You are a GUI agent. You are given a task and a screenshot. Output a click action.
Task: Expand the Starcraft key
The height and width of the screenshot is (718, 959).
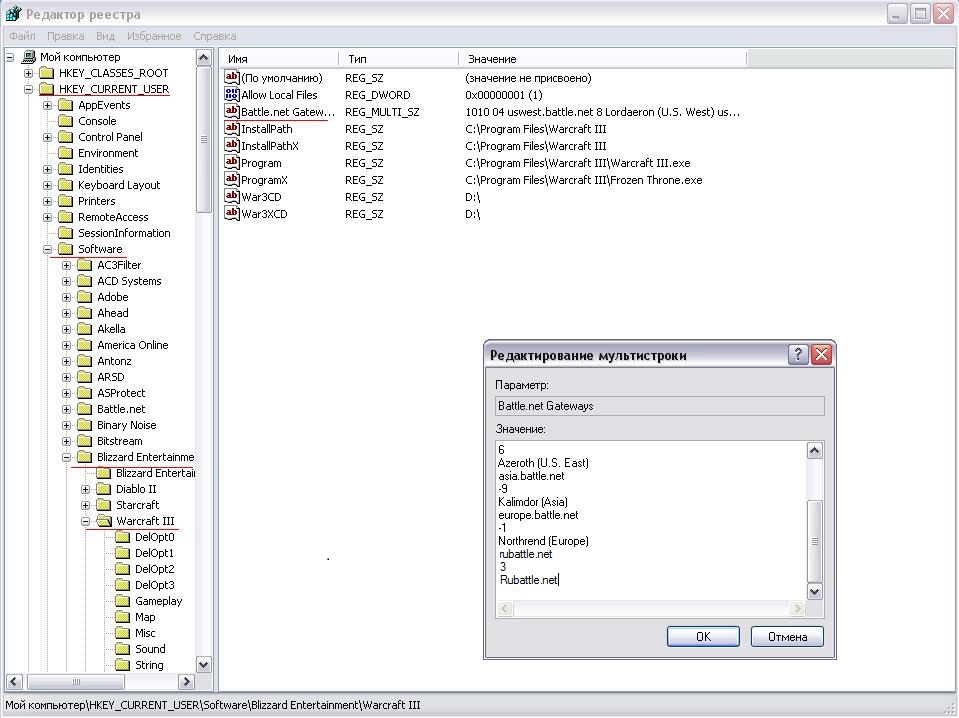point(86,505)
